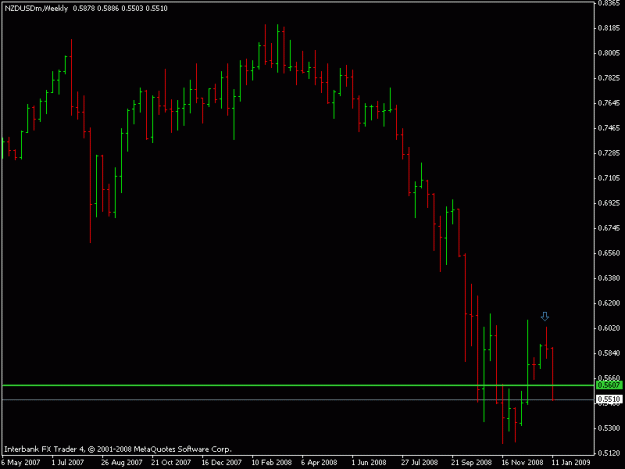Click the thin gray current price line

[298, 399]
